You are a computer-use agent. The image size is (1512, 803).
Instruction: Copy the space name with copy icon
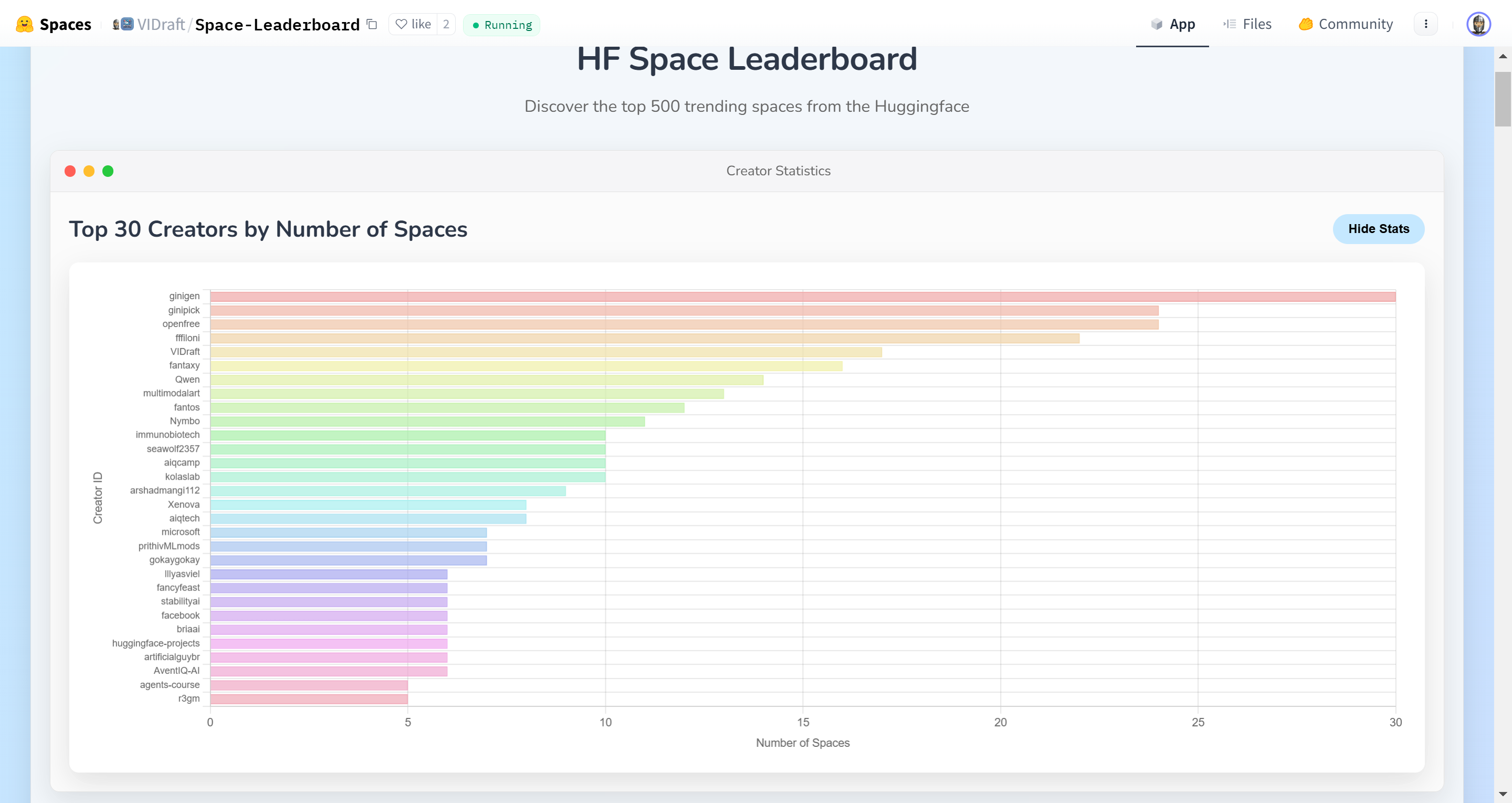point(372,24)
